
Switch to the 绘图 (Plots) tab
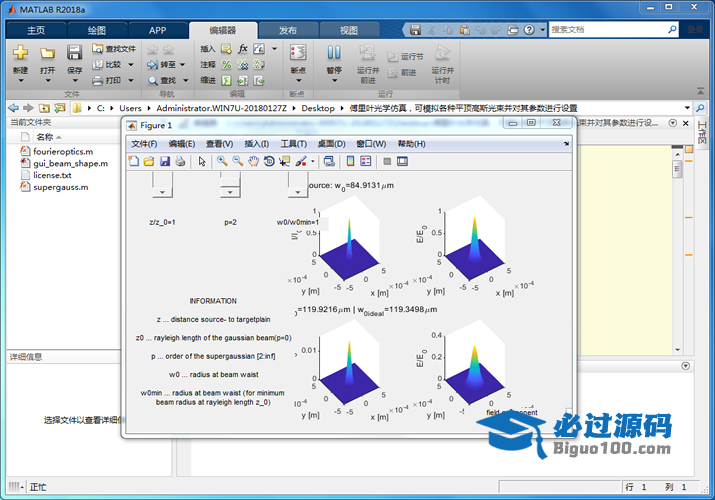[97, 31]
